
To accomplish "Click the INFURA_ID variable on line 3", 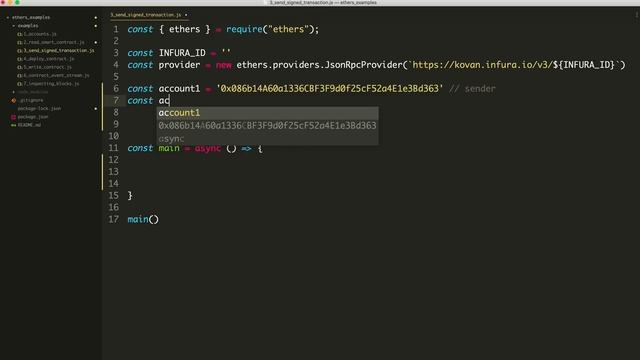I will (x=182, y=53).
